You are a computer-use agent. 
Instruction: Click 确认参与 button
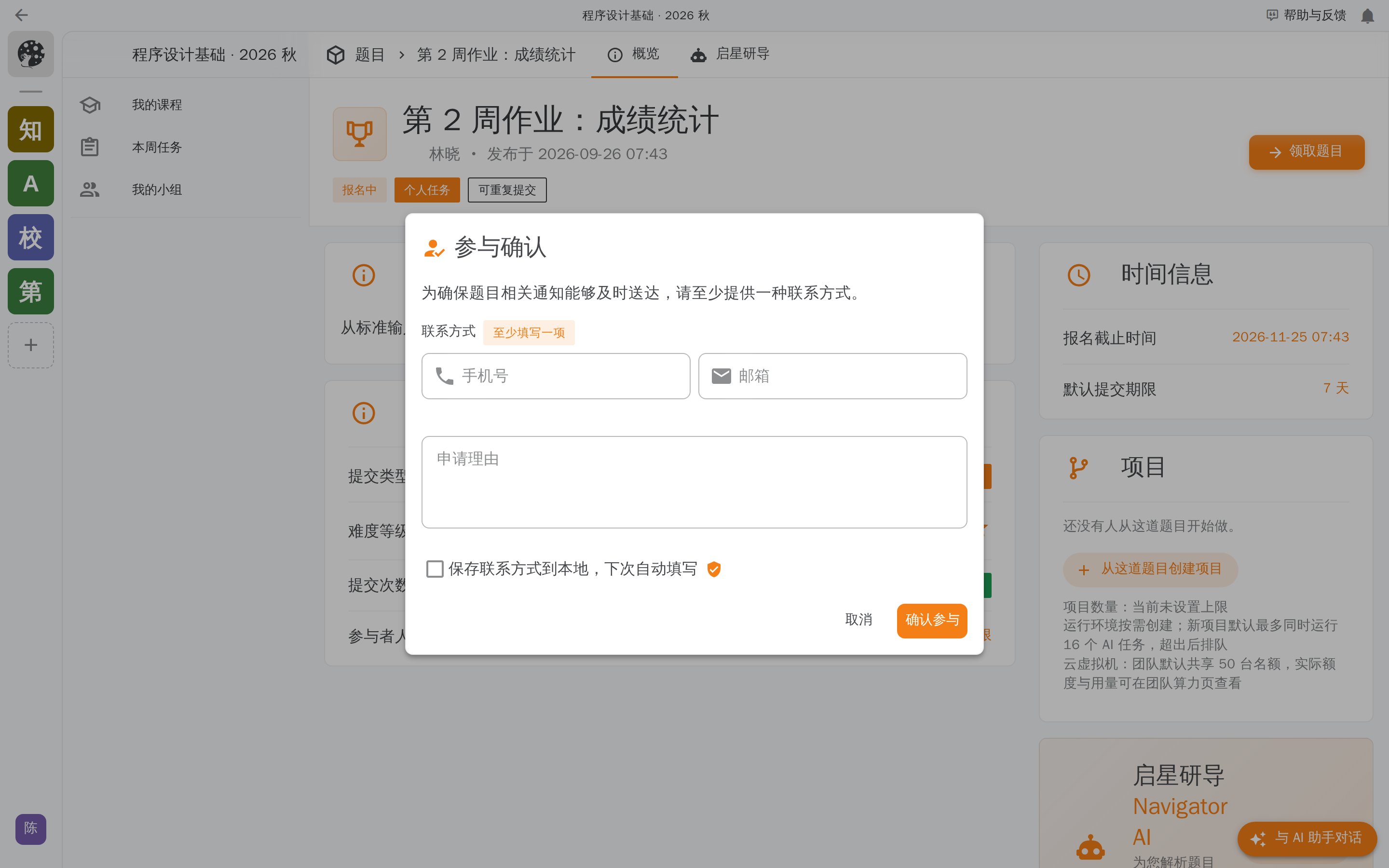coord(932,620)
